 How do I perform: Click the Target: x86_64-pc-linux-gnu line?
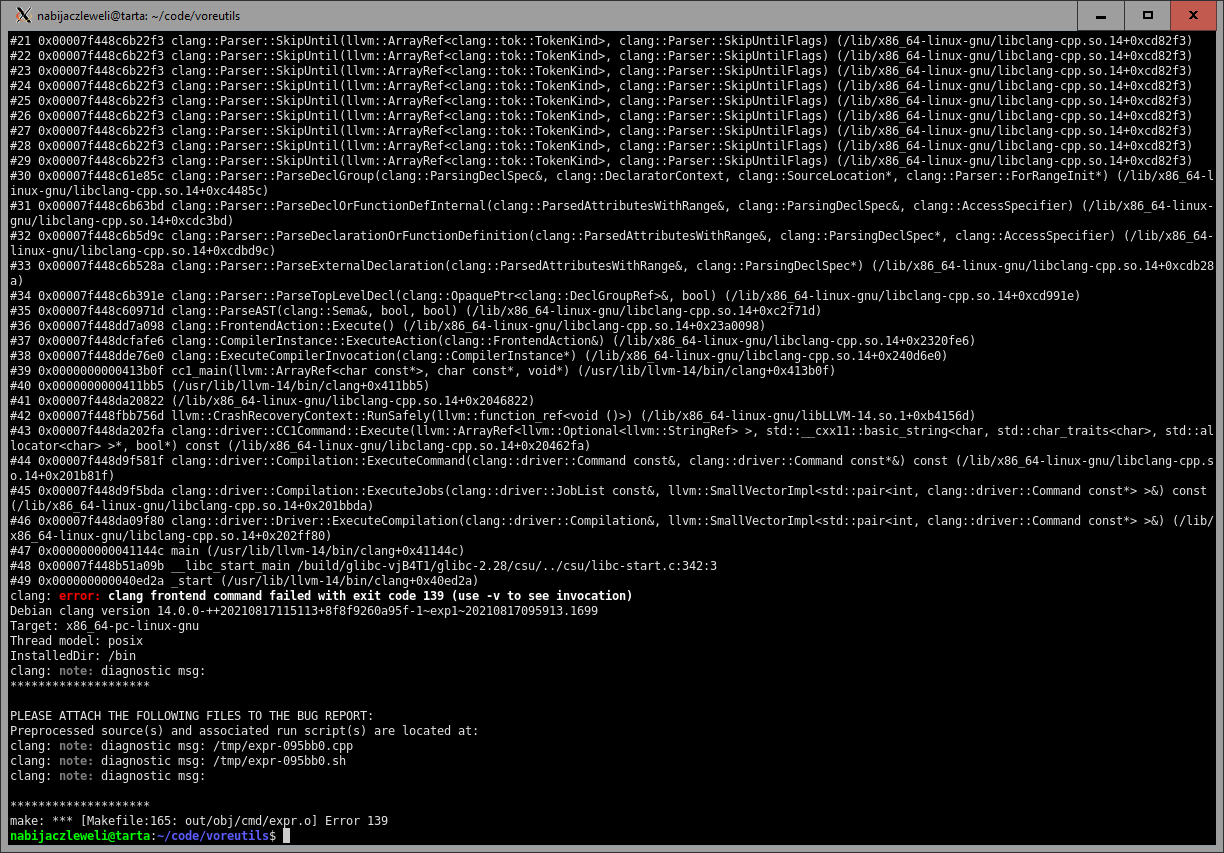coord(104,626)
